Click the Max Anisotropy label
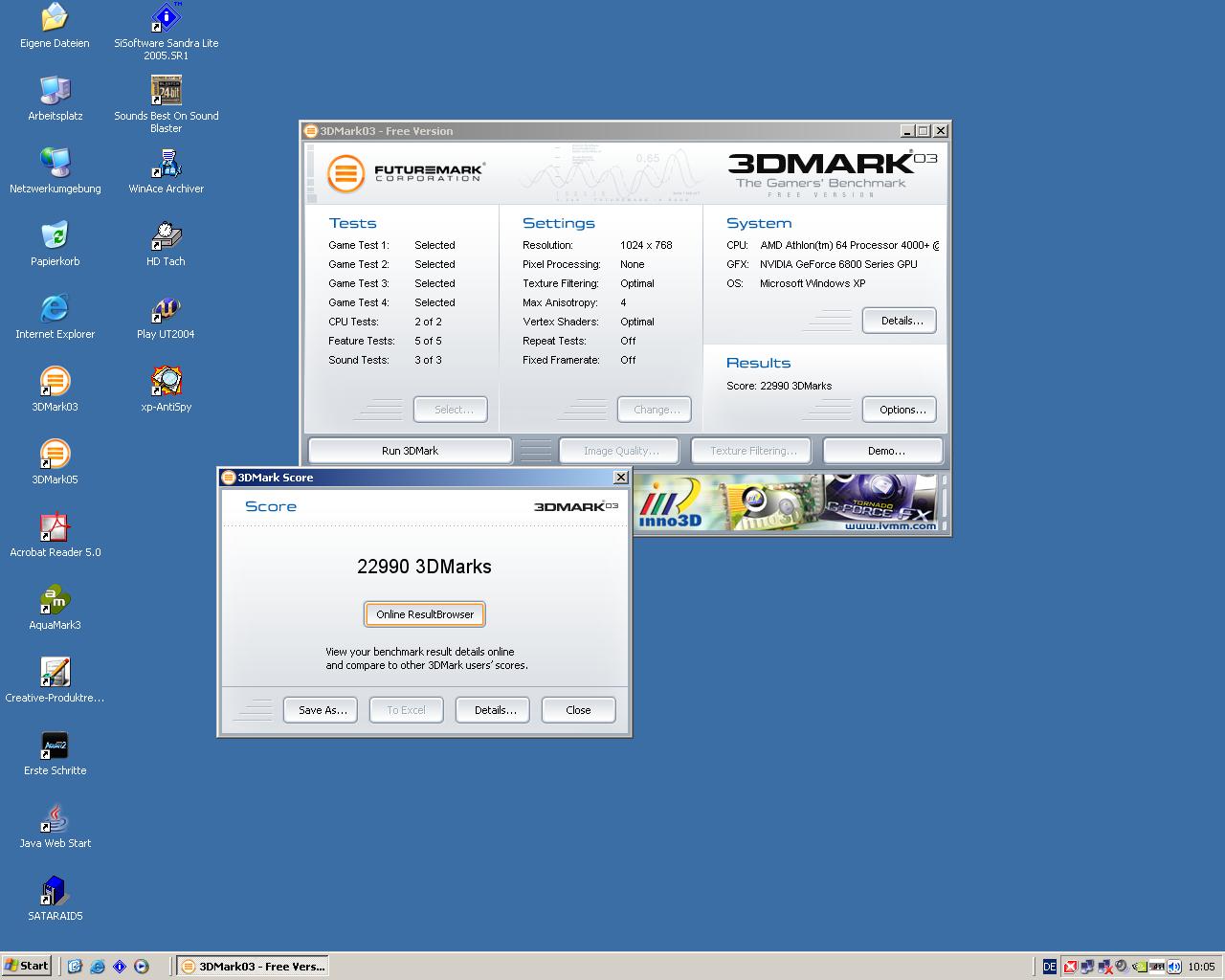 tap(560, 302)
